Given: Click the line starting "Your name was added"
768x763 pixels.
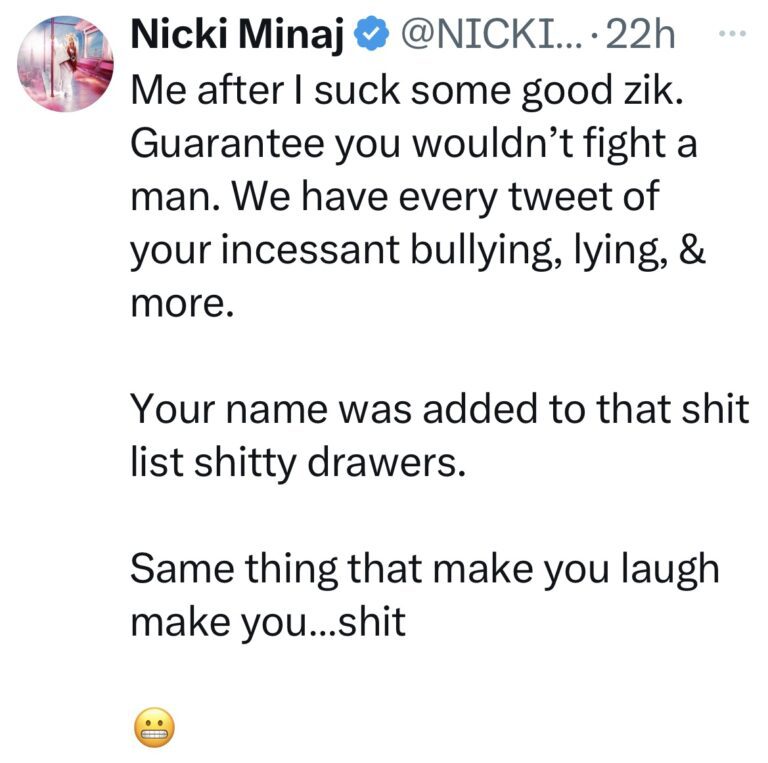Looking at the screenshot, I should coord(440,410).
